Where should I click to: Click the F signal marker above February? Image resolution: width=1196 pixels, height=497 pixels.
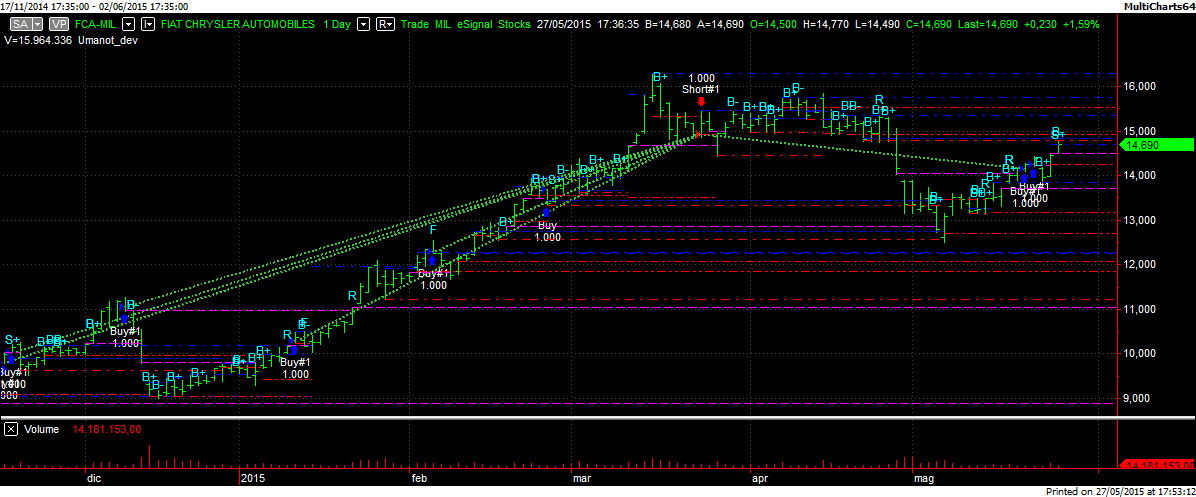[x=432, y=230]
